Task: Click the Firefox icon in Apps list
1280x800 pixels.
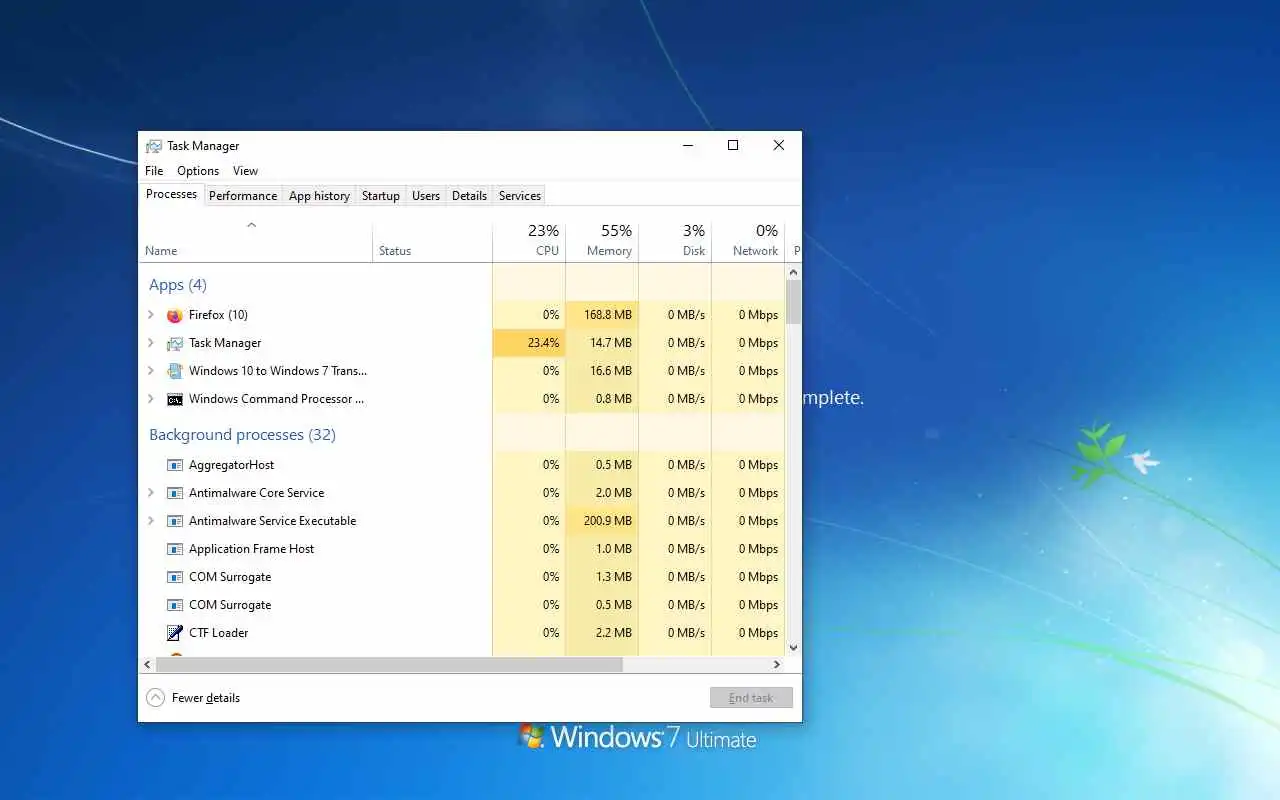Action: 175,315
